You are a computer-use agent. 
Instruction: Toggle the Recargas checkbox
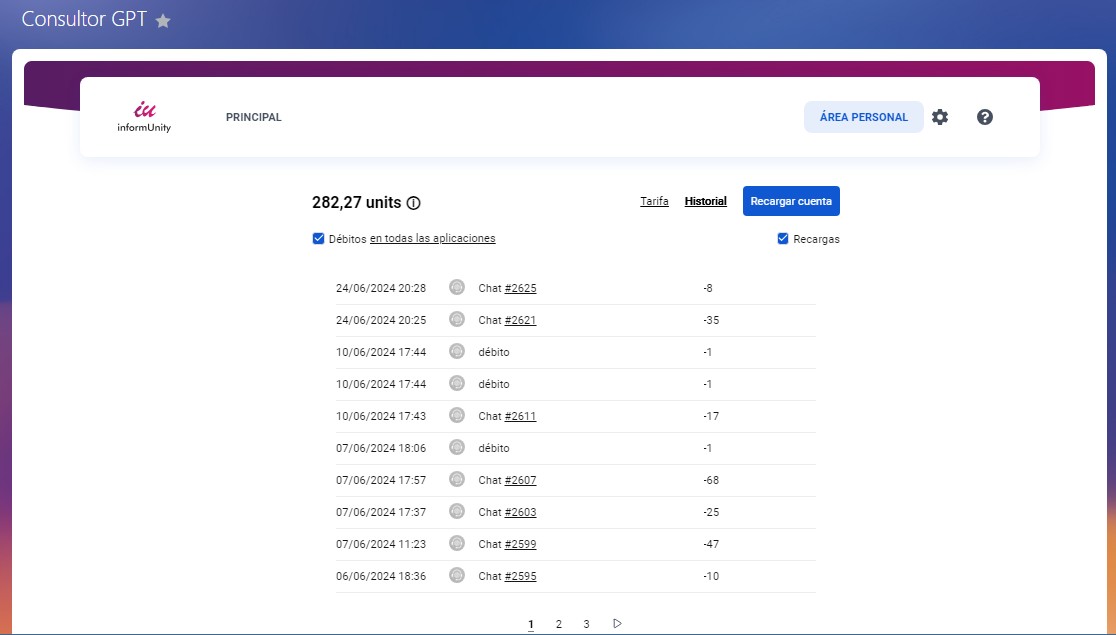coord(783,239)
